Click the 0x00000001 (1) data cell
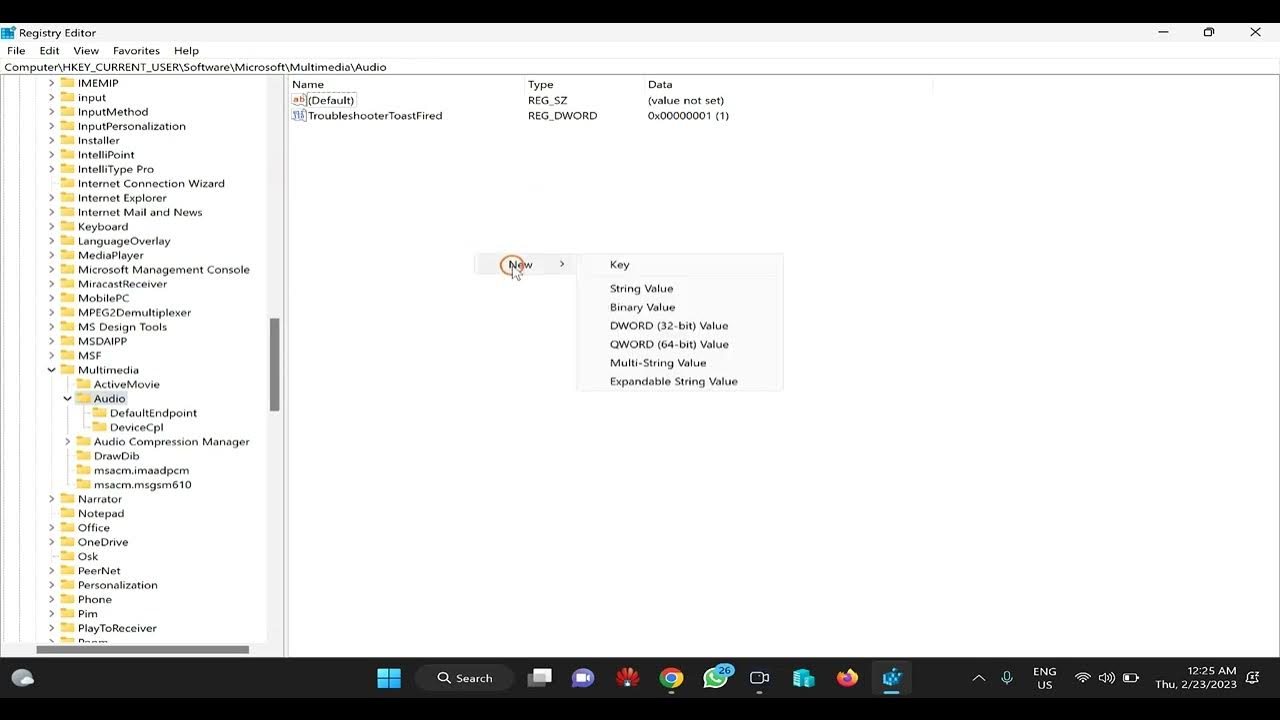1280x720 pixels. click(688, 116)
